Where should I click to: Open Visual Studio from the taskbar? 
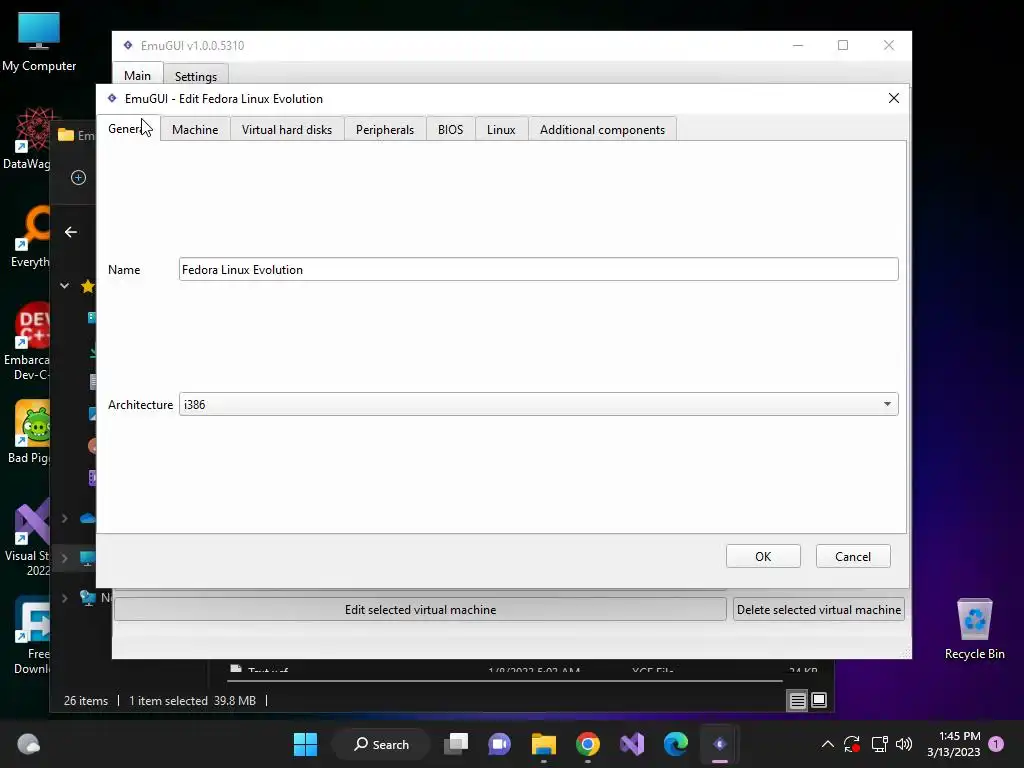pyautogui.click(x=632, y=744)
